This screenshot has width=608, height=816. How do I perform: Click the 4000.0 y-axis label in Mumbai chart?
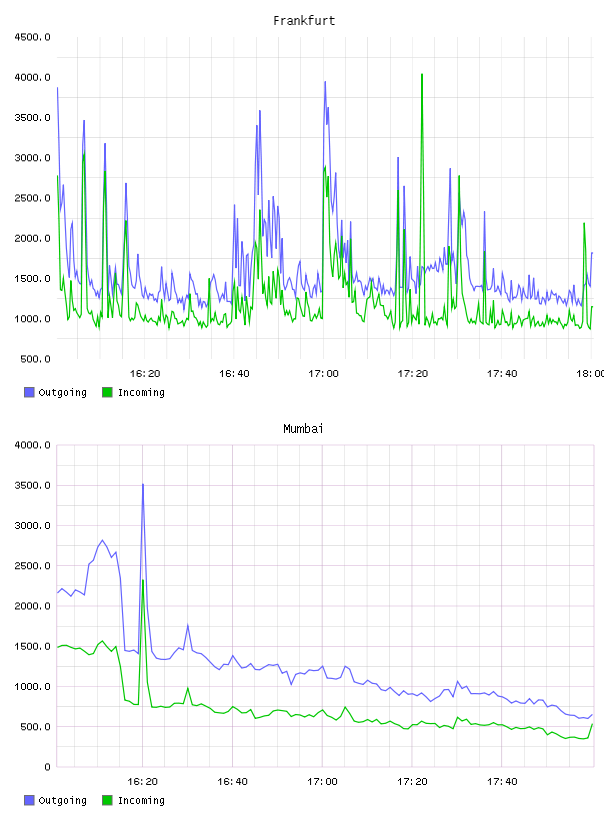point(32,445)
